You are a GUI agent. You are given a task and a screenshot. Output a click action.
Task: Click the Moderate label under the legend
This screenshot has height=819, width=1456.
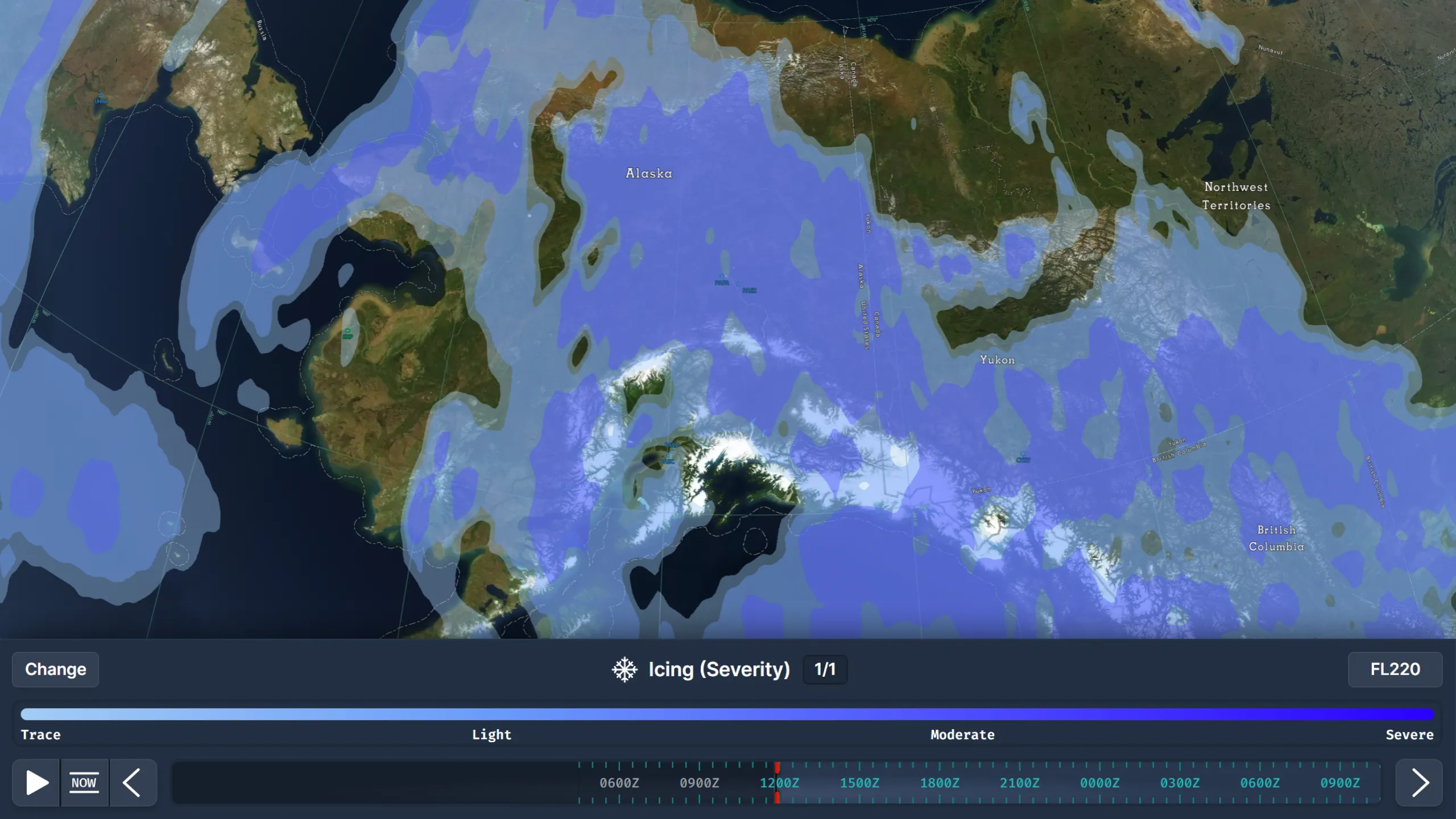(x=962, y=734)
